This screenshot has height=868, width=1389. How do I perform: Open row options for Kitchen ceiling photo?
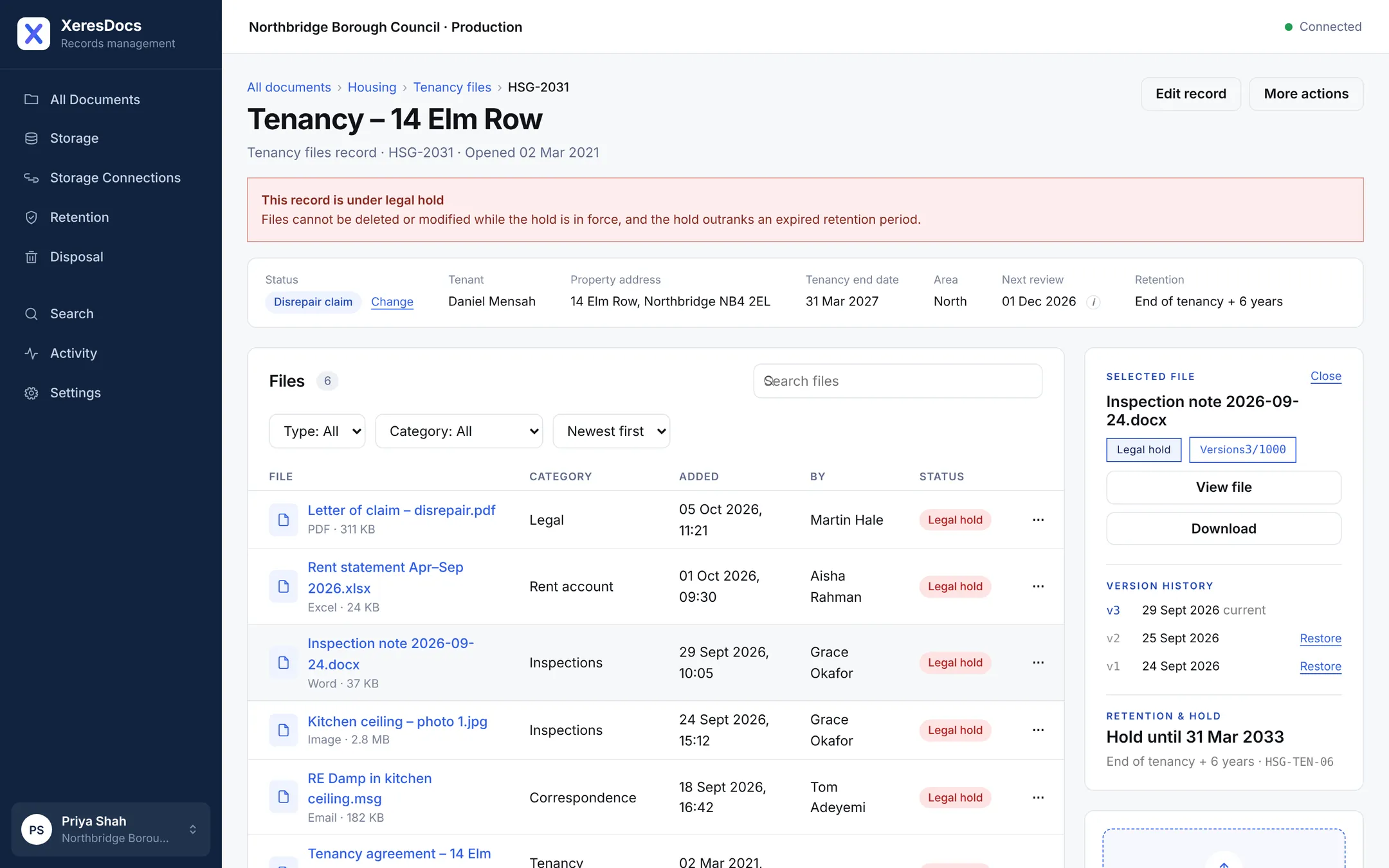point(1038,730)
